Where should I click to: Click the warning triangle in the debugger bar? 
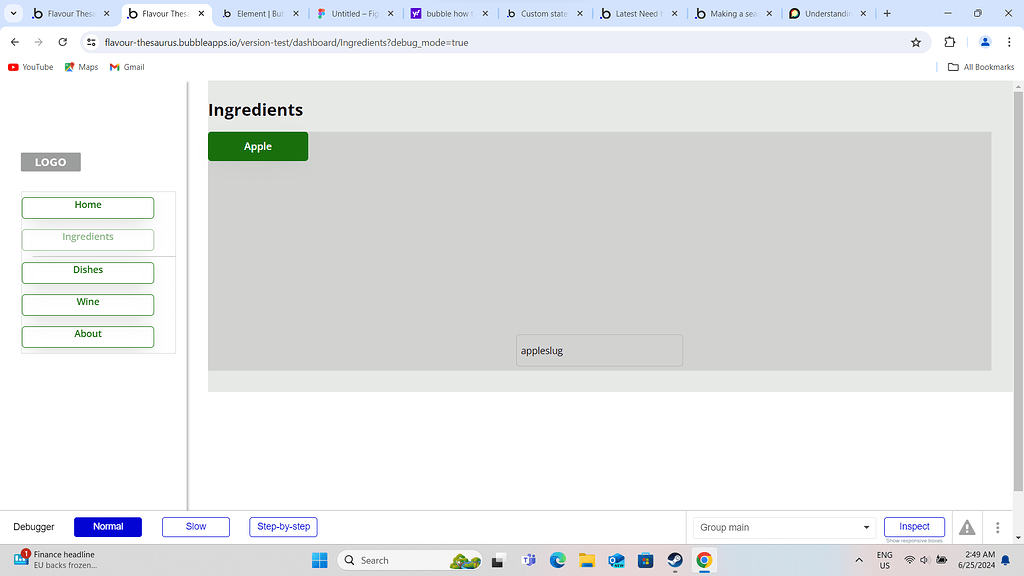click(x=966, y=526)
